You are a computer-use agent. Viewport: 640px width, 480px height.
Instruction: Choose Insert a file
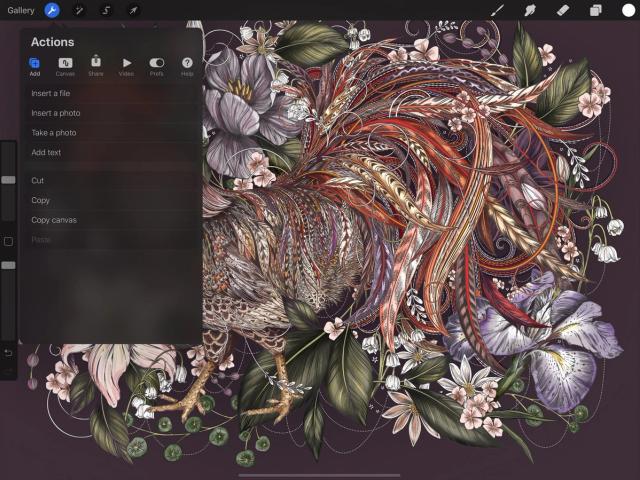click(112, 93)
